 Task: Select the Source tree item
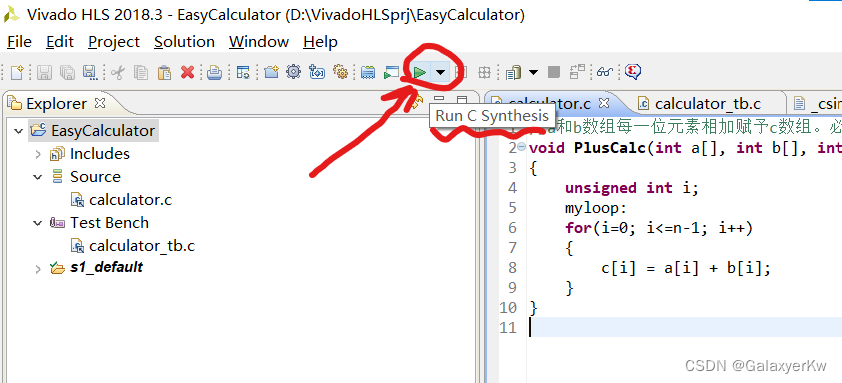[95, 177]
